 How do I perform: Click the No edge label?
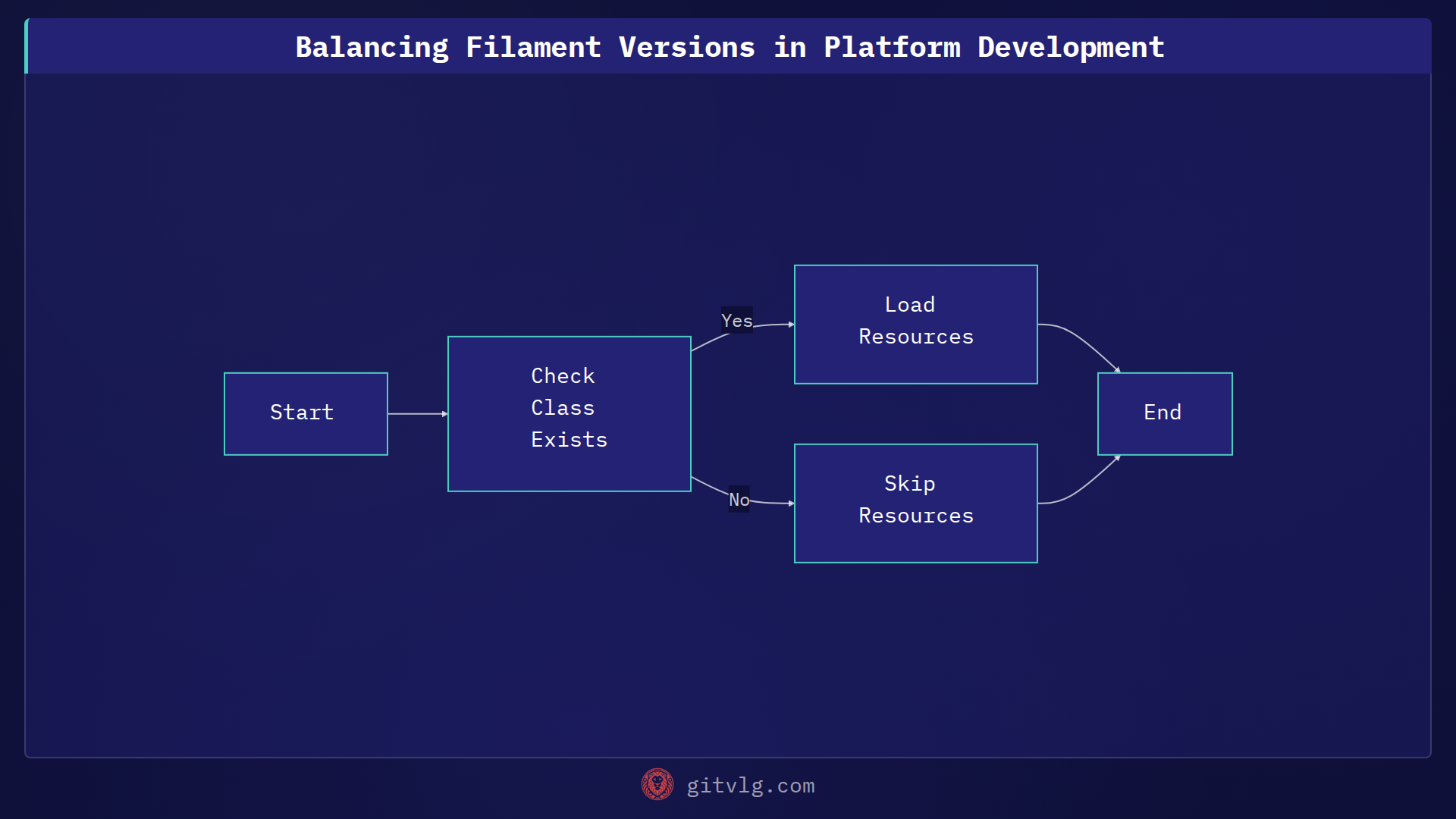[739, 499]
